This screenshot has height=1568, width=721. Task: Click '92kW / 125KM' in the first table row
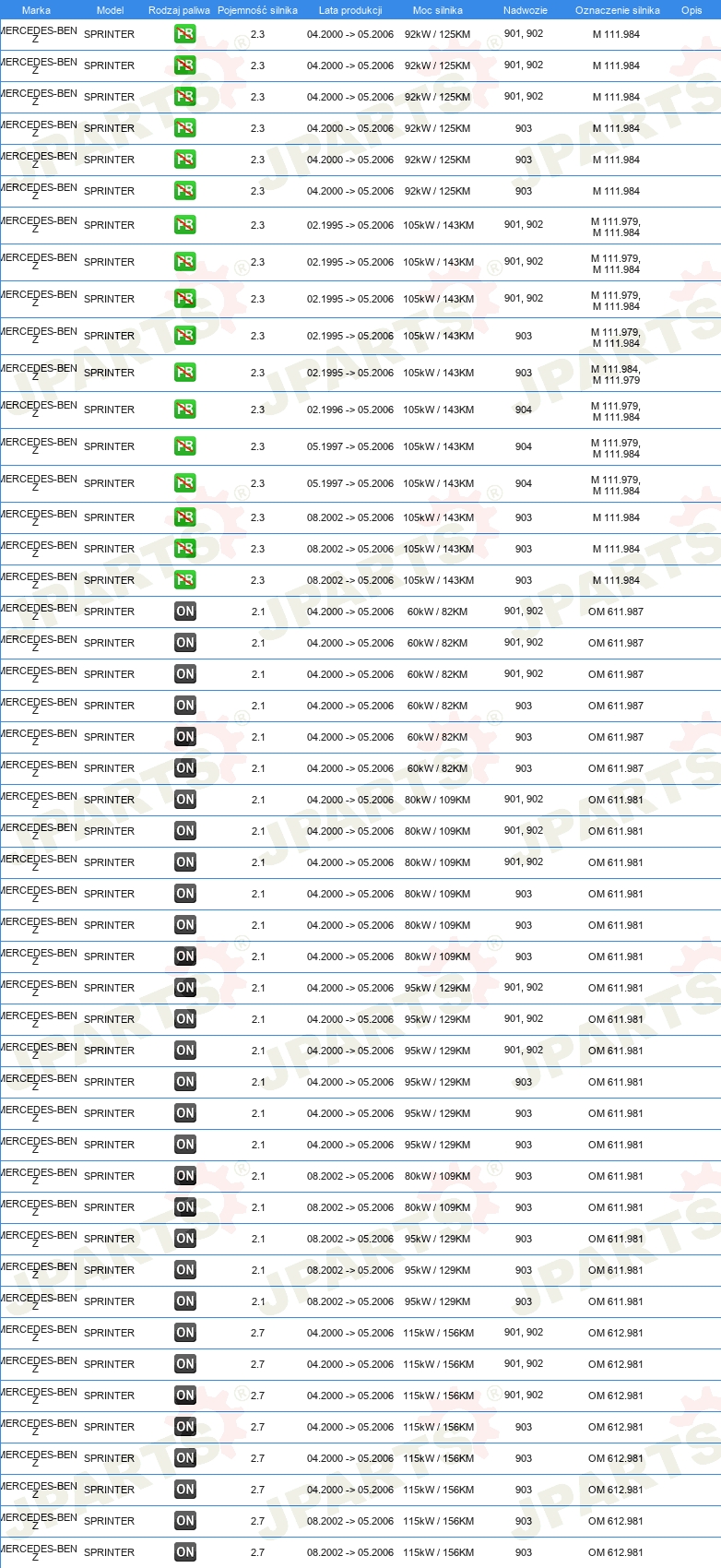pos(438,34)
